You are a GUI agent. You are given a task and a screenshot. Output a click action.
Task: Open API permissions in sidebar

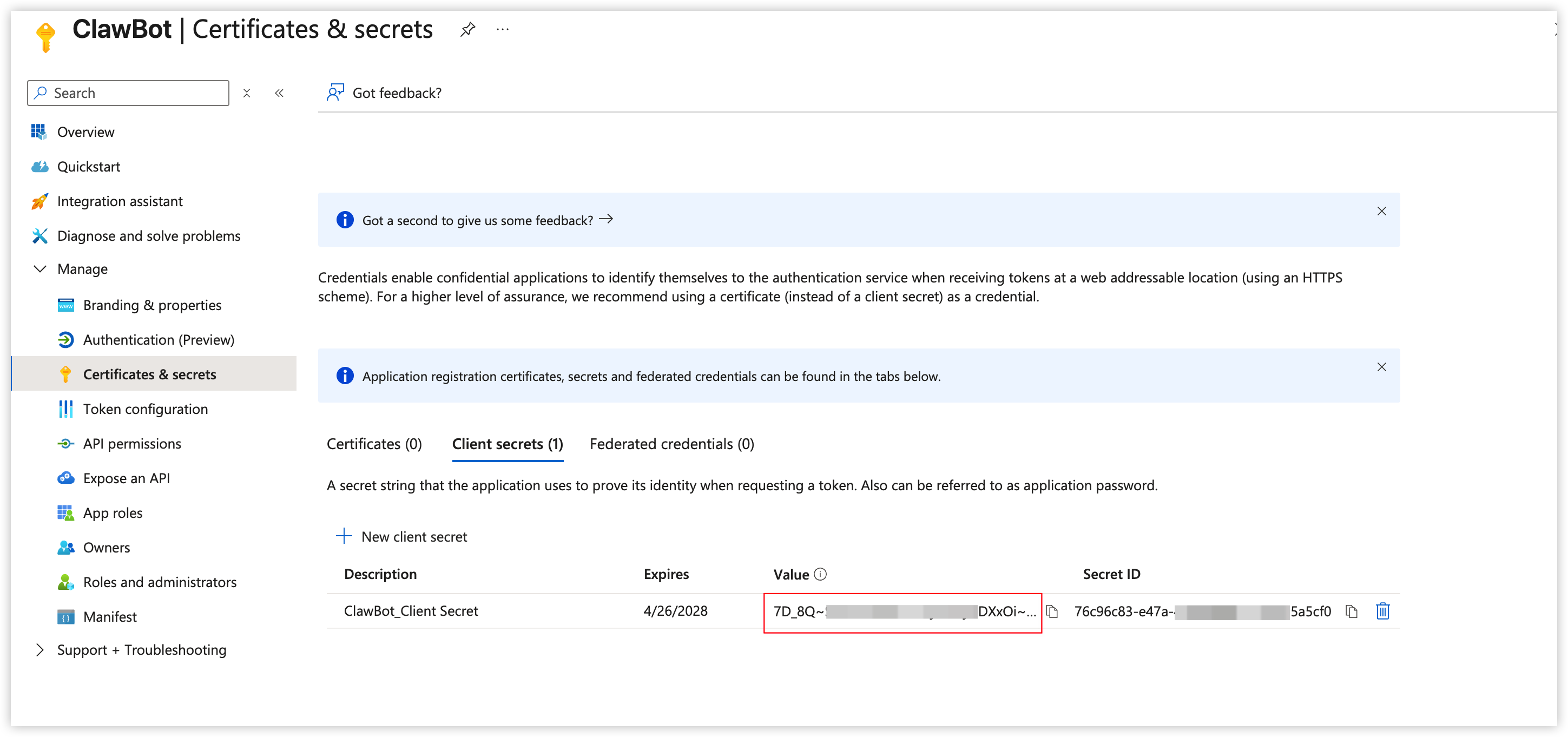pyautogui.click(x=132, y=444)
